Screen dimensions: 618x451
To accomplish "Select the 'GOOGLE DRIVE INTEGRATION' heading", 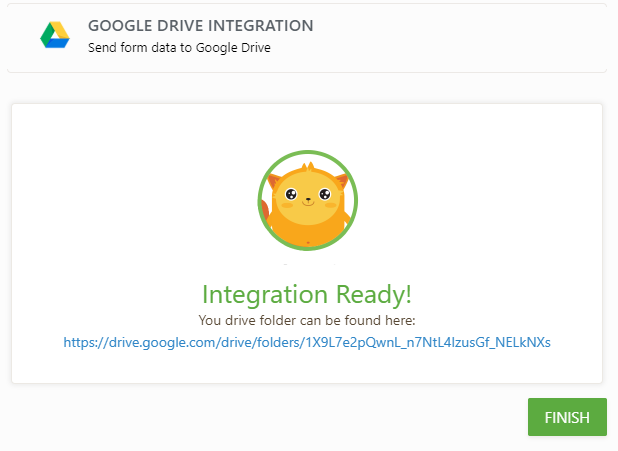I will [x=201, y=26].
